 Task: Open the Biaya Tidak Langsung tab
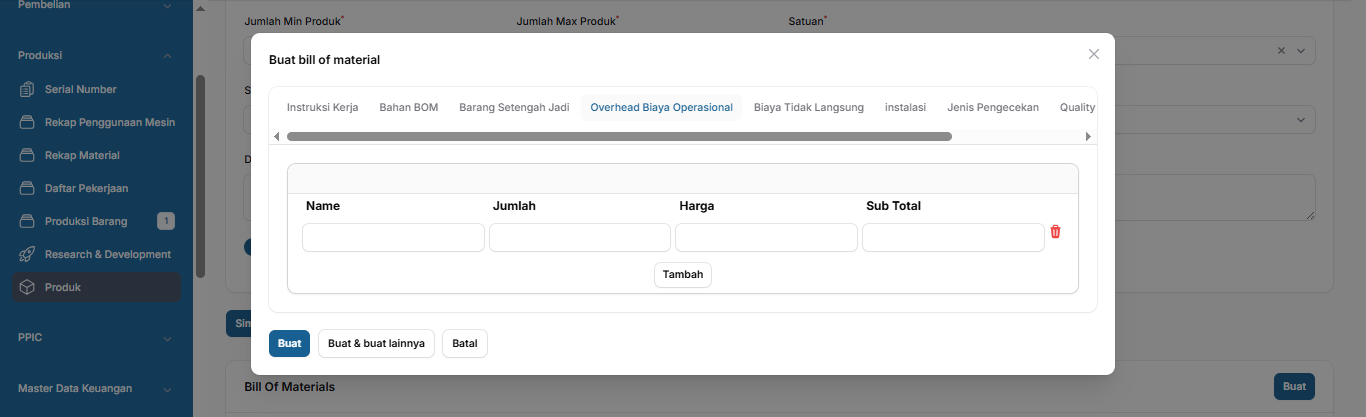click(808, 107)
